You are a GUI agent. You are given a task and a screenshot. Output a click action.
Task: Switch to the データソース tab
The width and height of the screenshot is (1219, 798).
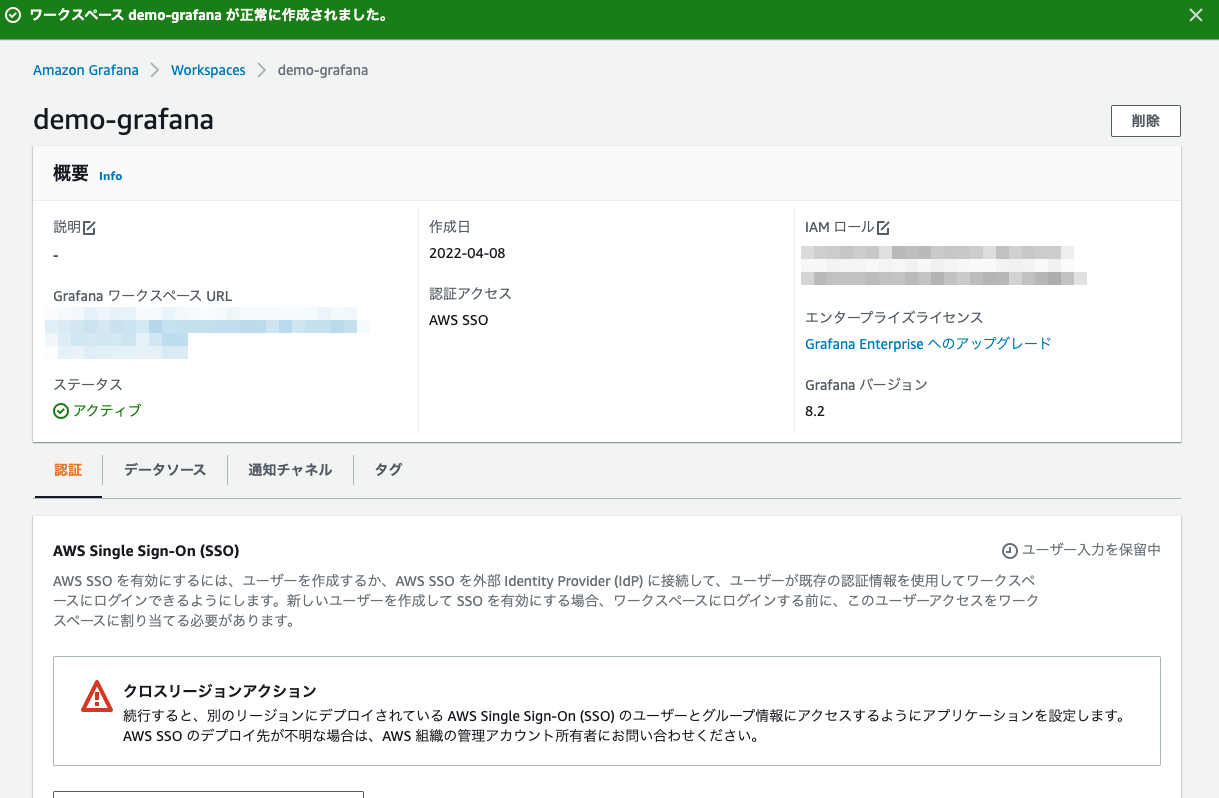[x=164, y=469]
